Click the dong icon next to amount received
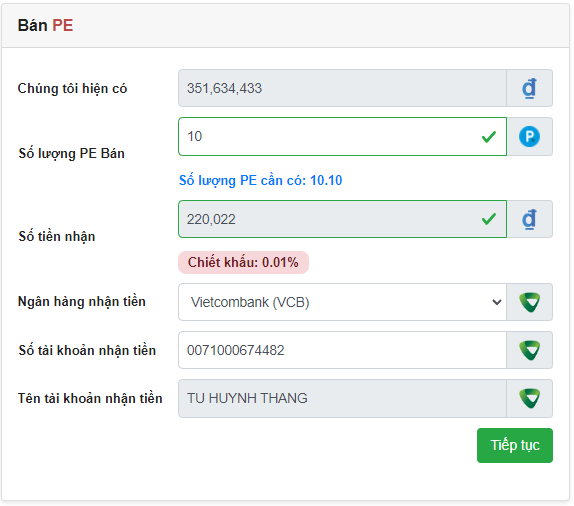574x506 pixels. point(529,219)
